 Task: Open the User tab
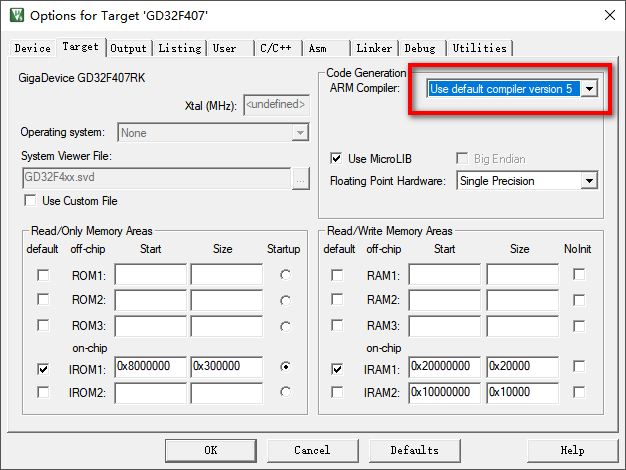click(230, 48)
